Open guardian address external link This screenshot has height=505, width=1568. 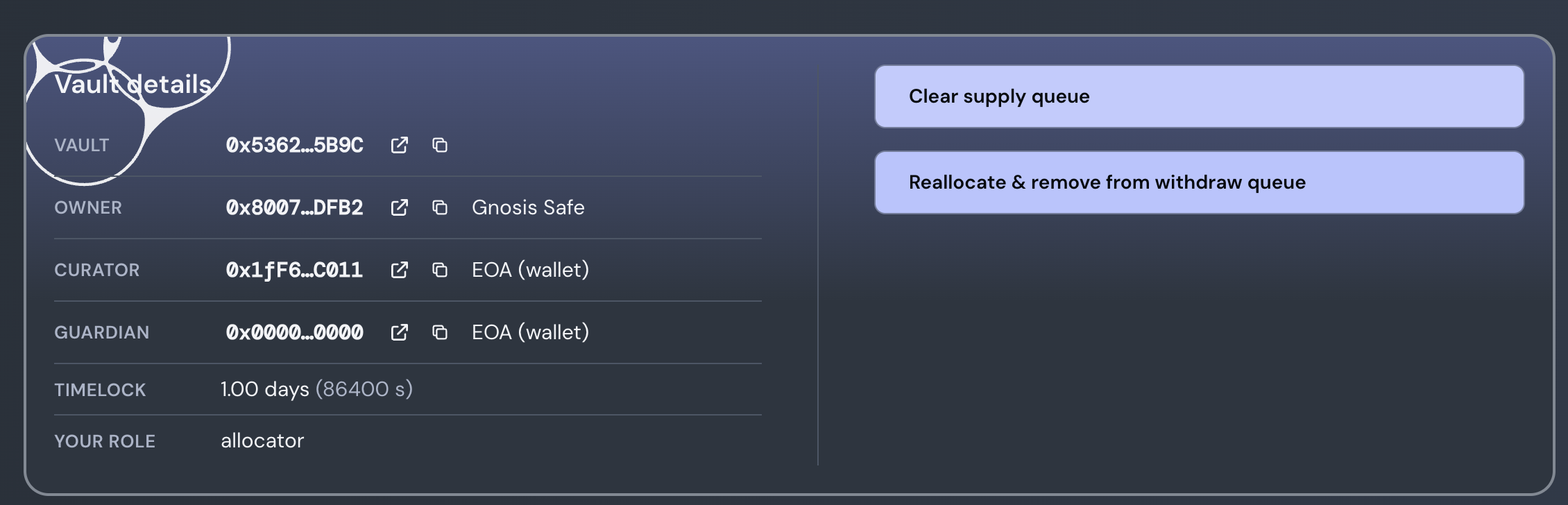[x=400, y=333]
